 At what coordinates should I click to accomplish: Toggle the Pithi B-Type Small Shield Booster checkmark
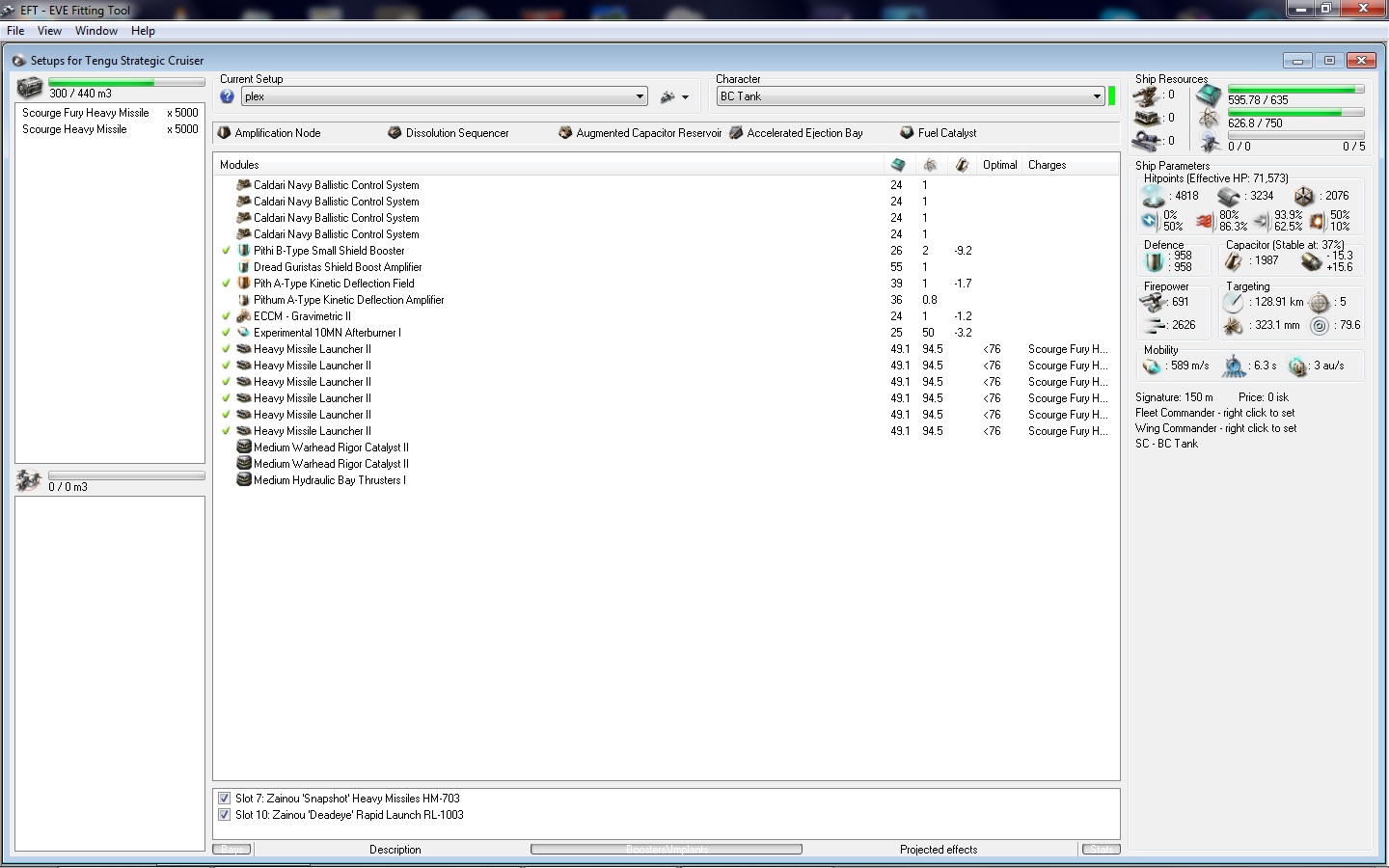click(227, 251)
